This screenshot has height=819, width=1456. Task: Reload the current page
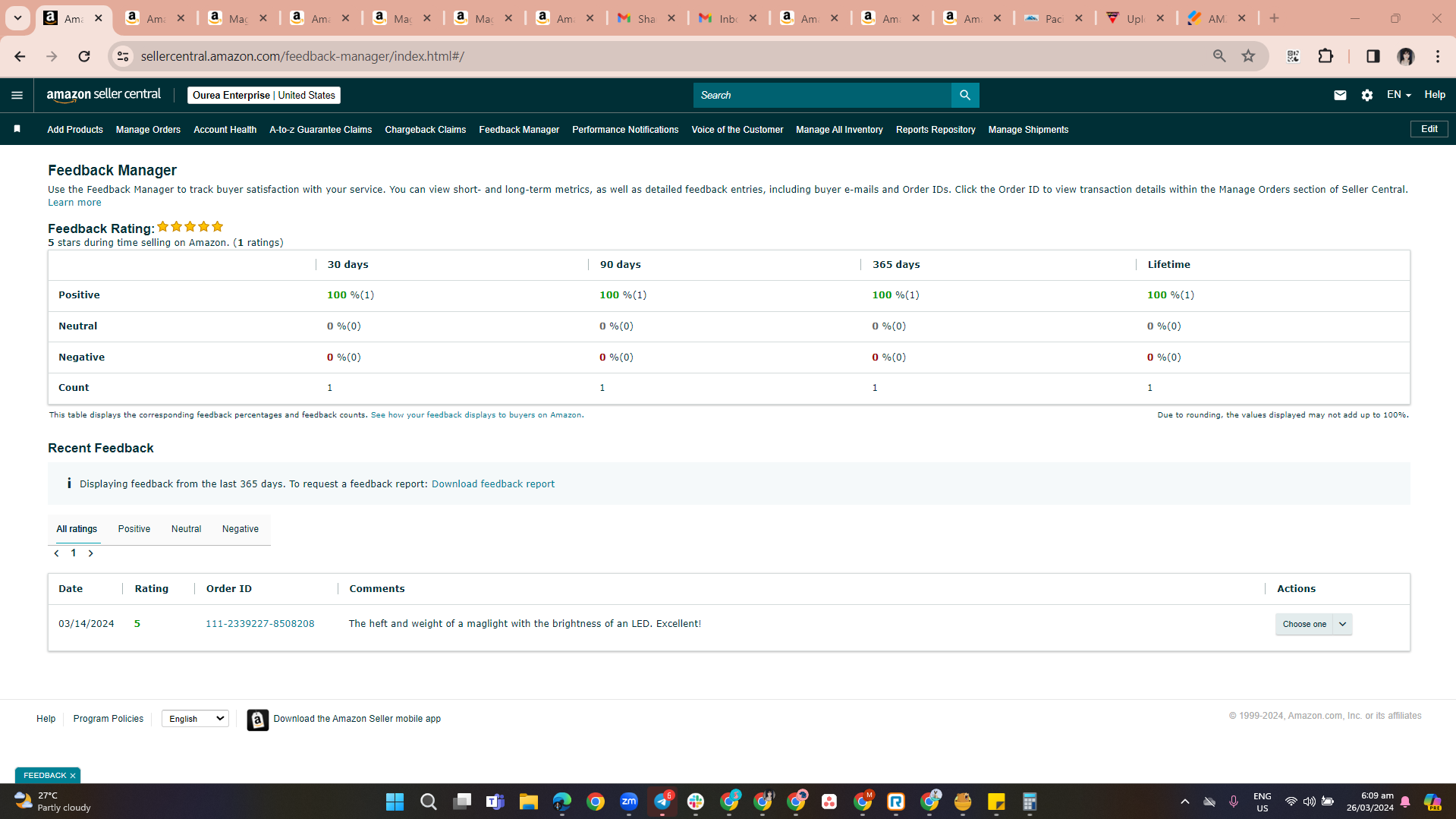pos(84,56)
